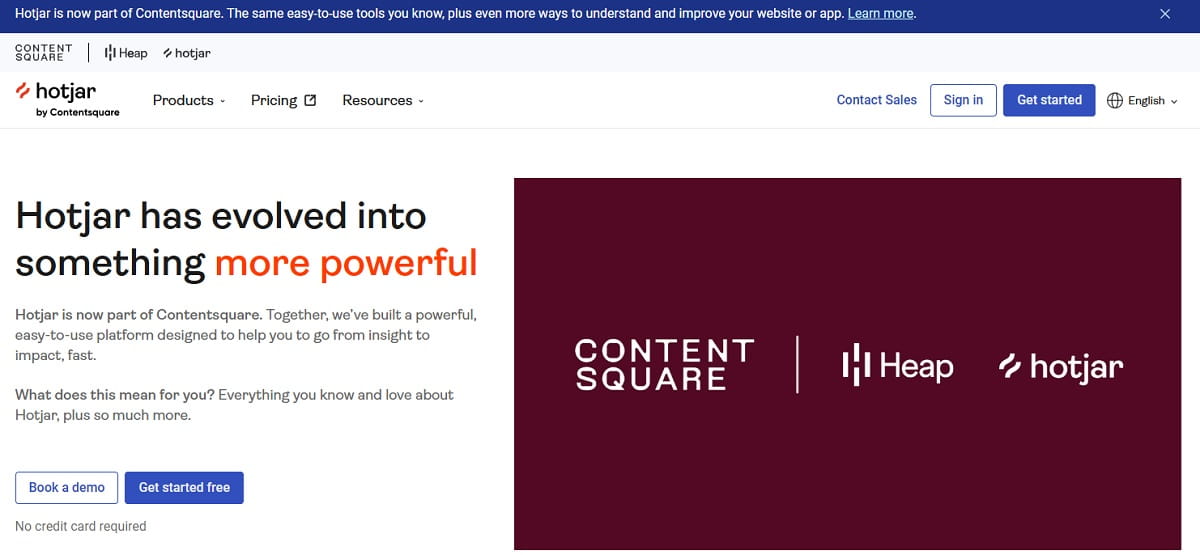This screenshot has width=1200, height=555.
Task: Click the globe language icon
Action: (x=1115, y=100)
